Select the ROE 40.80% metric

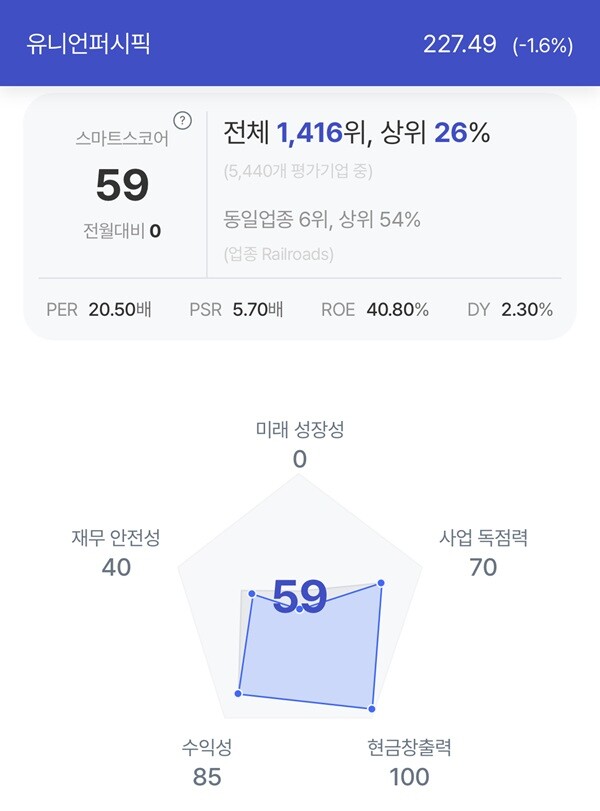pos(375,309)
